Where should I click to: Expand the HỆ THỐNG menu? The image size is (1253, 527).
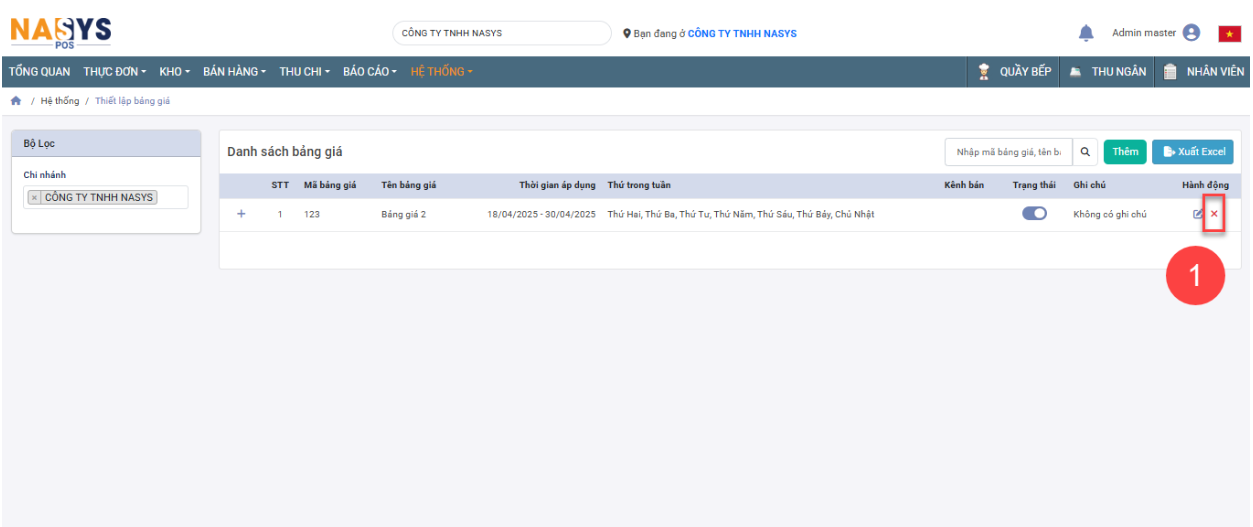pyautogui.click(x=441, y=72)
